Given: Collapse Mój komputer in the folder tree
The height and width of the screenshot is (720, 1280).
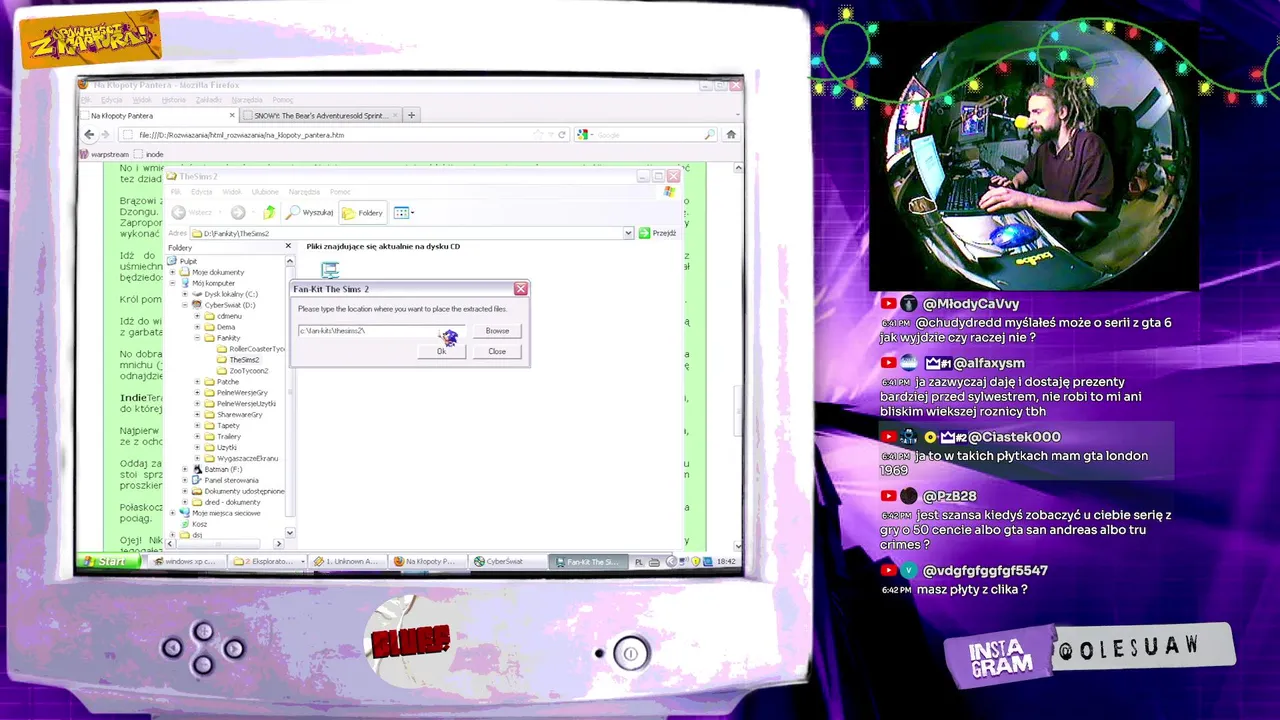Looking at the screenshot, I should pos(172,283).
